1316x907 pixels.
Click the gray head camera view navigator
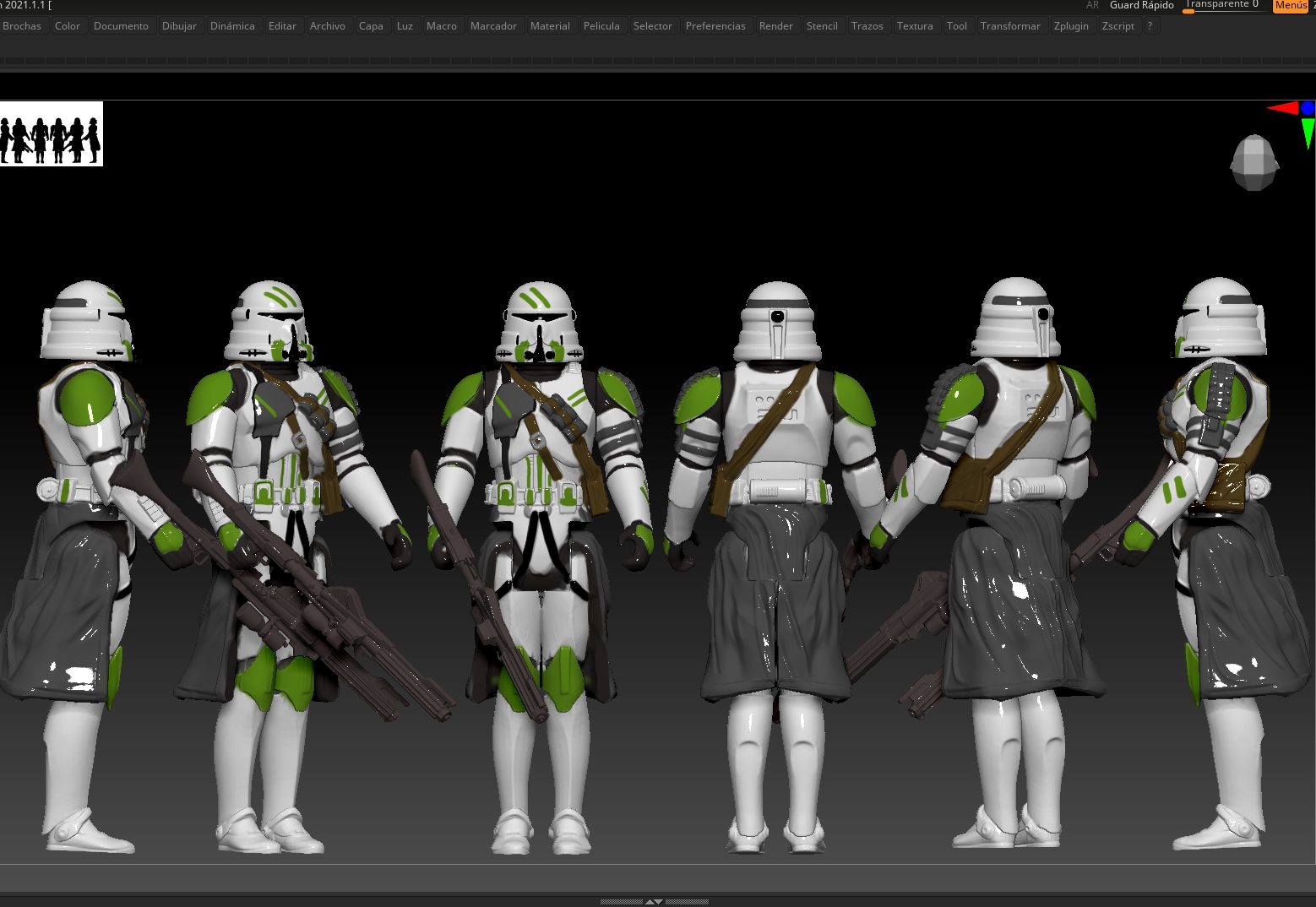tap(1254, 162)
